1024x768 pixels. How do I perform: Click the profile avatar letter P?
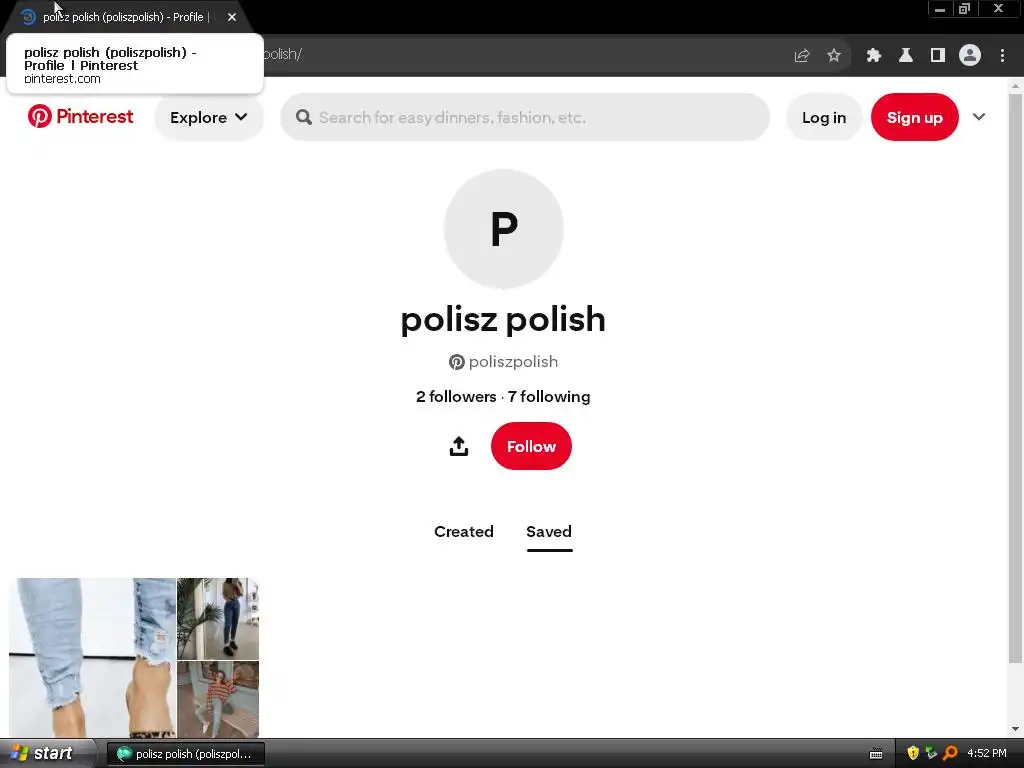pos(504,229)
